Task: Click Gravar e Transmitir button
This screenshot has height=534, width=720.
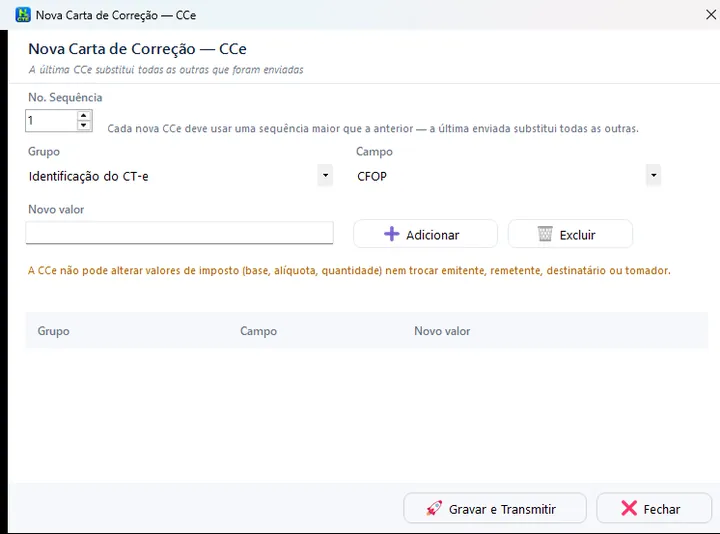Action: click(495, 508)
